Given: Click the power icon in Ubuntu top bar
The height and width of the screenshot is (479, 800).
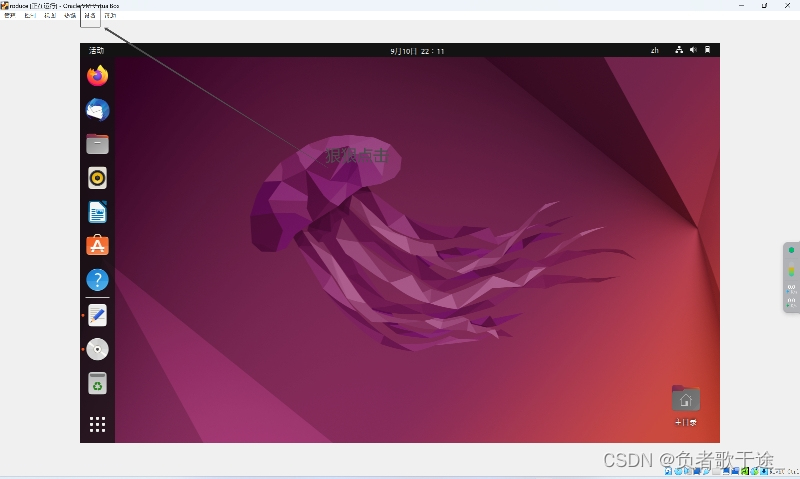Looking at the screenshot, I should pos(708,50).
